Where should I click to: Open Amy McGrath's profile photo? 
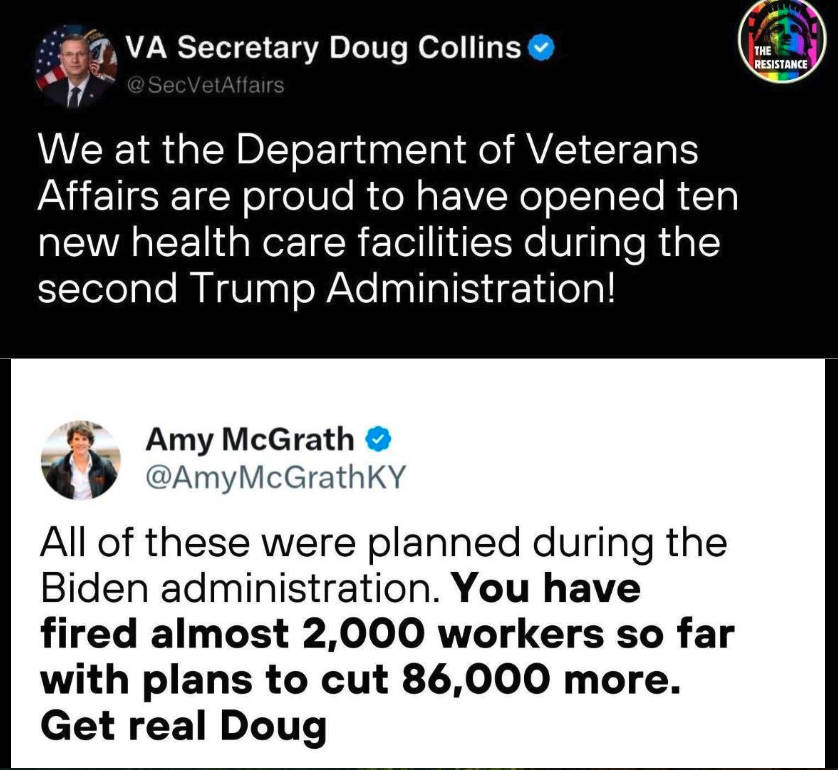point(81,460)
